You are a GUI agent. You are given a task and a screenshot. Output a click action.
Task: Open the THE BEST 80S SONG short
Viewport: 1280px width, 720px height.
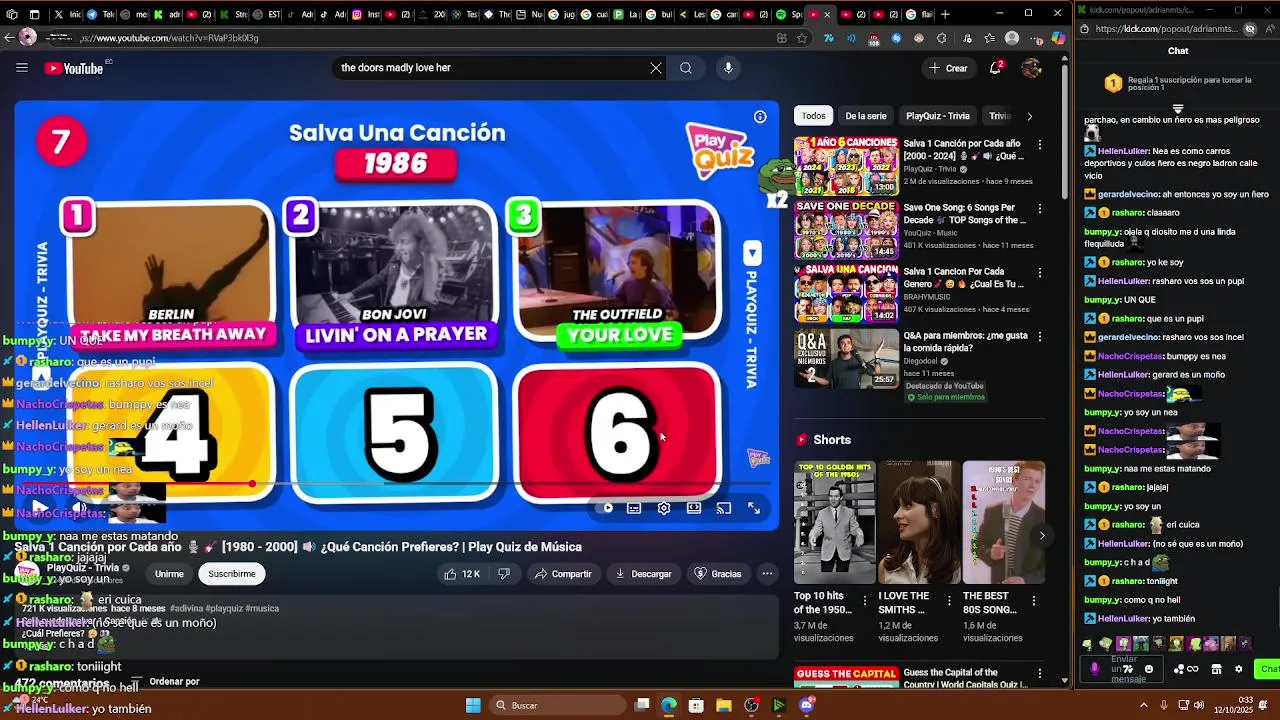tap(1004, 522)
